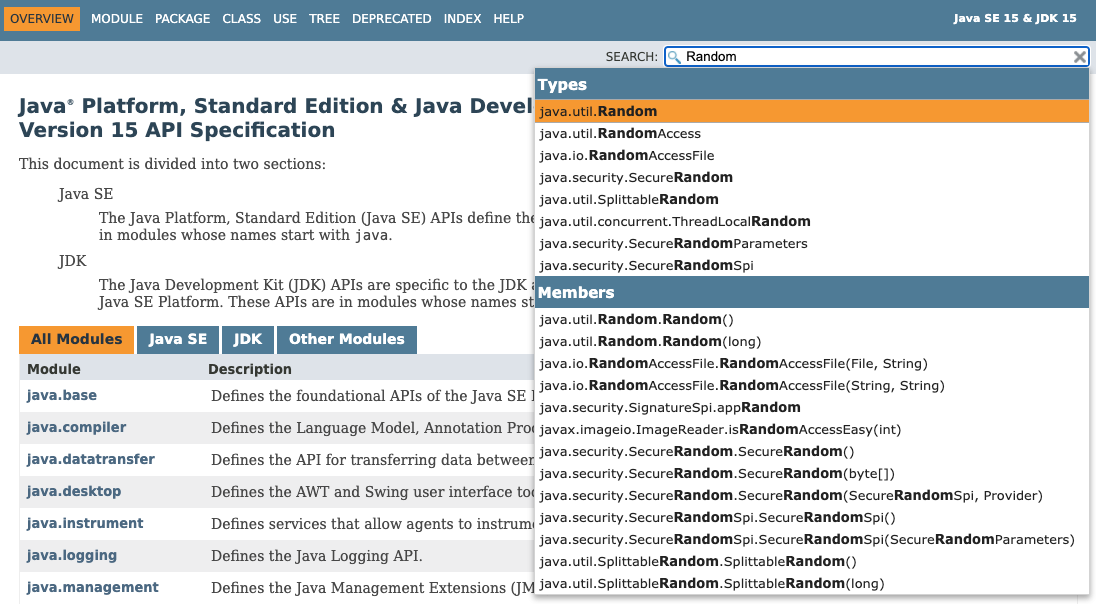The height and width of the screenshot is (604, 1096).
Task: Open the Index navigation link
Action: (x=462, y=19)
